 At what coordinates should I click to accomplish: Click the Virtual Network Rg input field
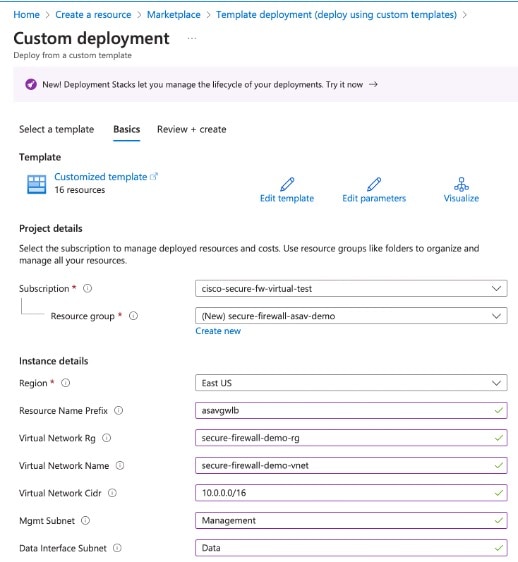[x=351, y=438]
